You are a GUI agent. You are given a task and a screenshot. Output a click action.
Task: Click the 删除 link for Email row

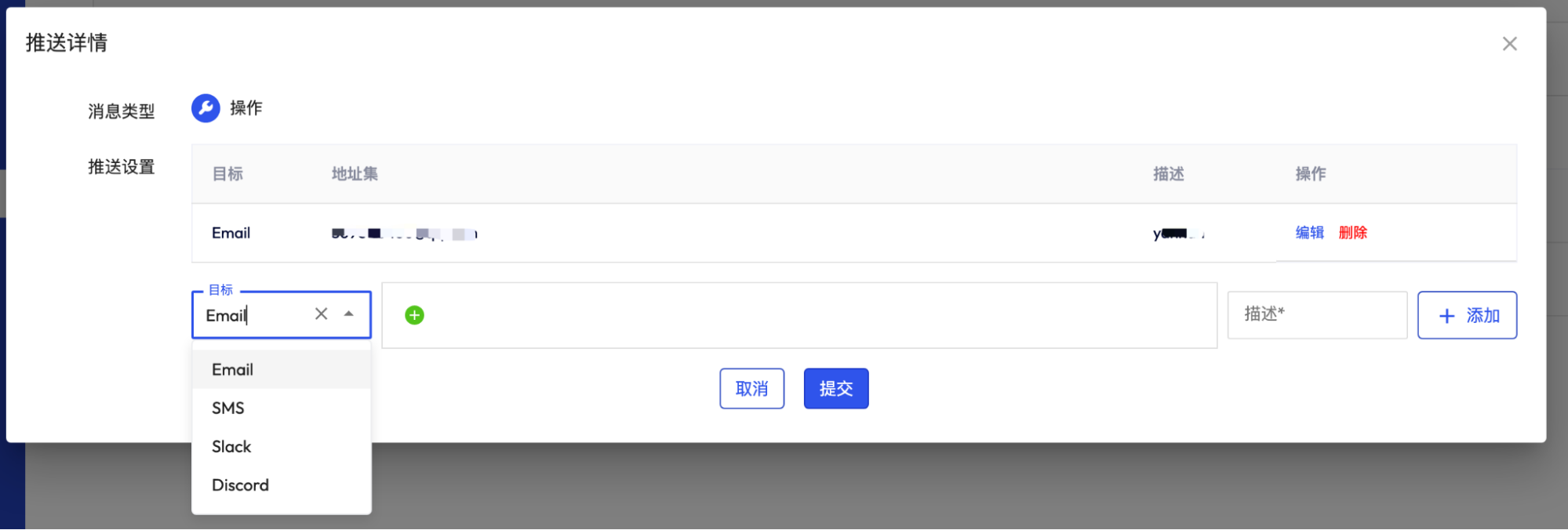1352,233
